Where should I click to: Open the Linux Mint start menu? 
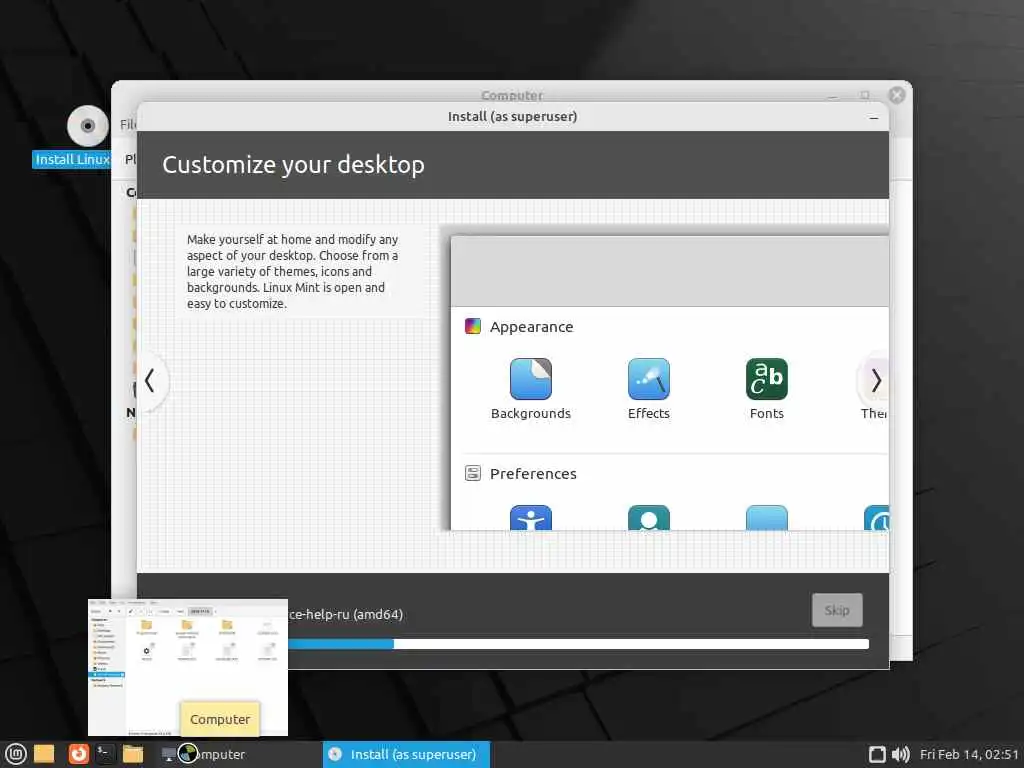pyautogui.click(x=16, y=754)
